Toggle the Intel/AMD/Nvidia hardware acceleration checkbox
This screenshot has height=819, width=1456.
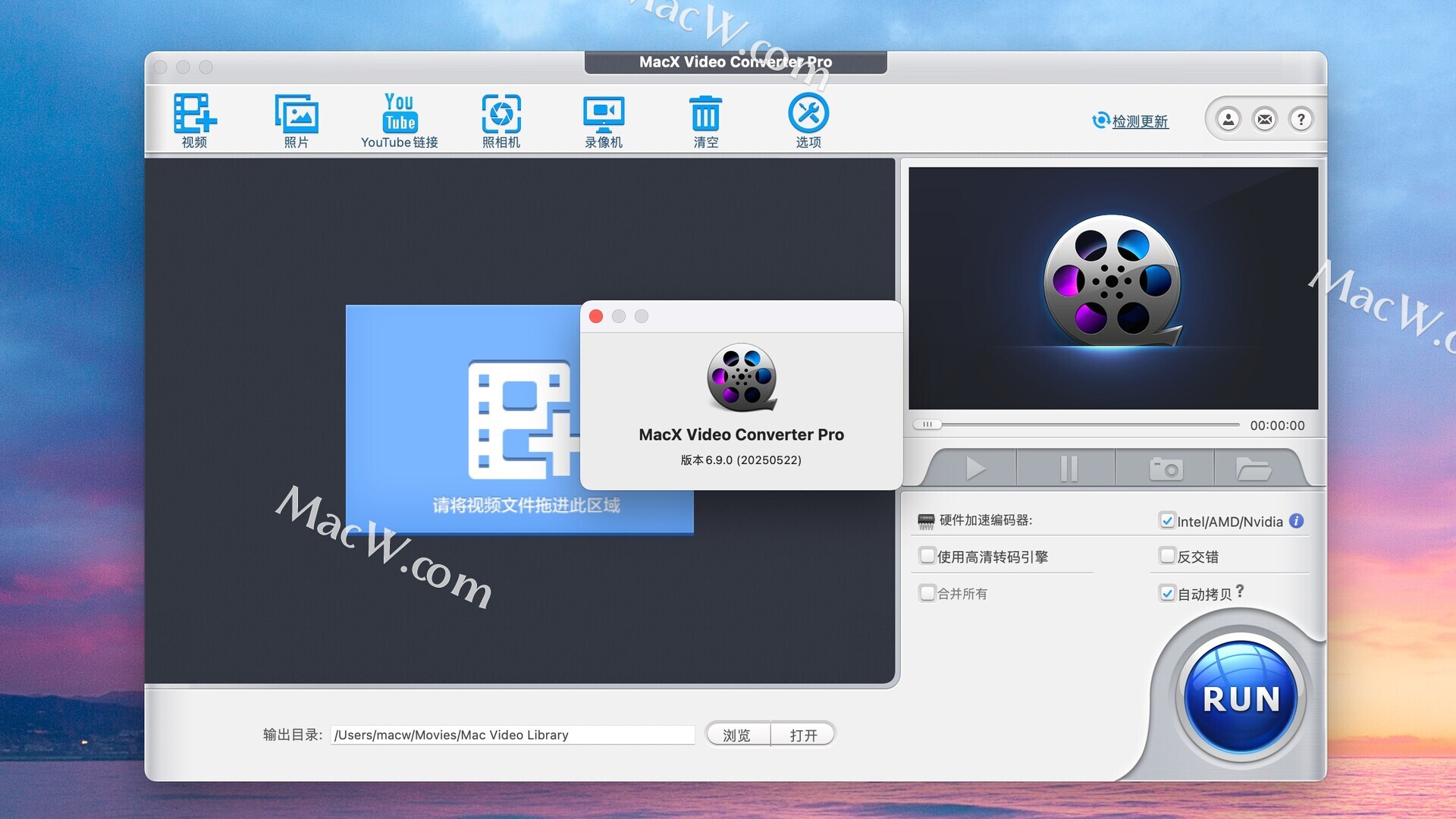(1167, 521)
